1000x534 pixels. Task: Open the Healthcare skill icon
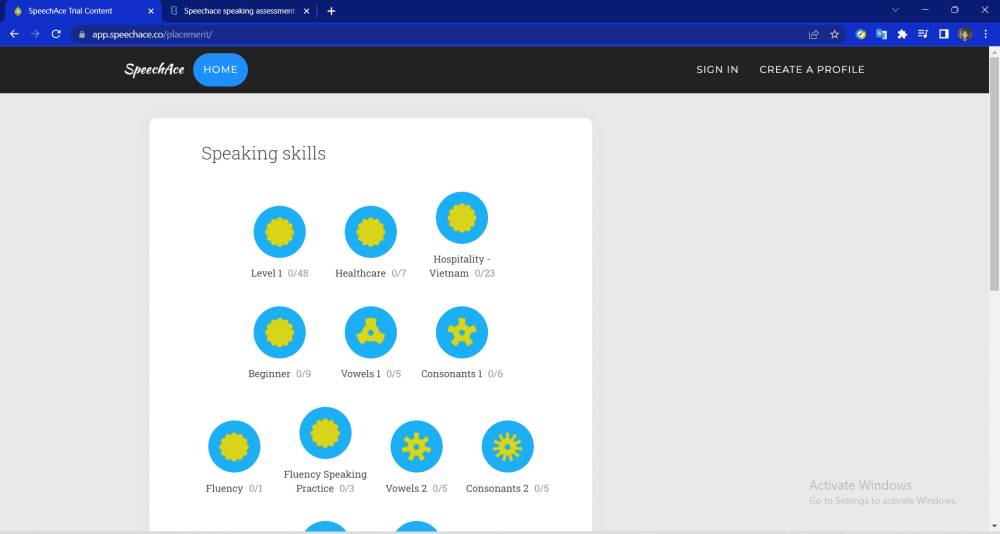(x=371, y=232)
